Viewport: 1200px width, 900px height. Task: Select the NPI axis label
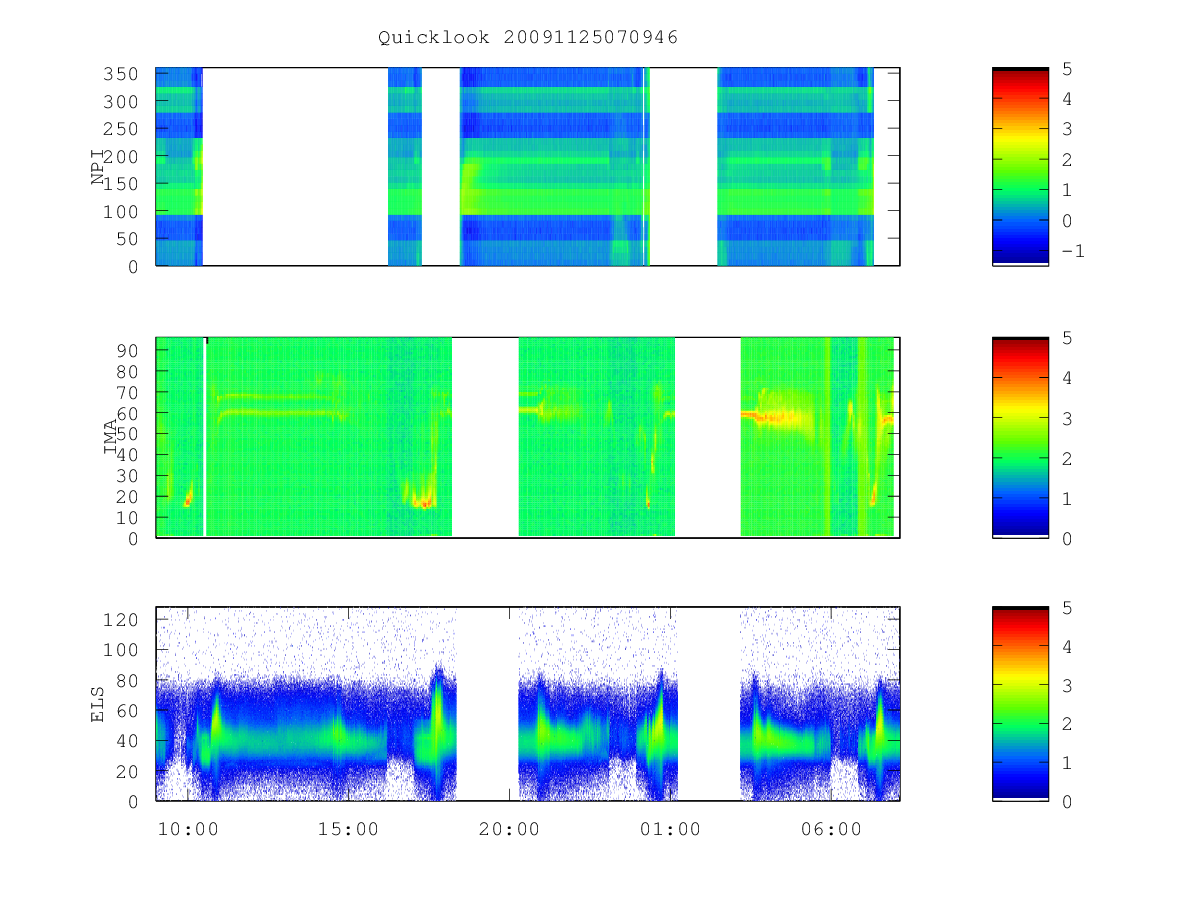click(x=99, y=167)
